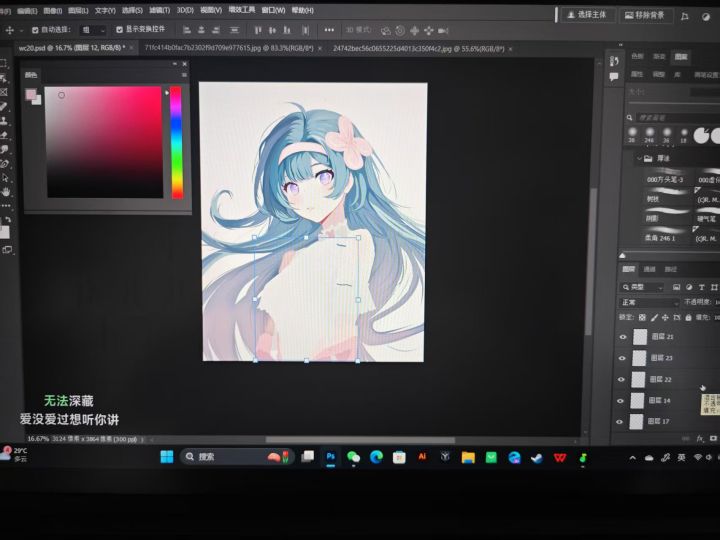Switch to the 71fc414b0fac jpg document tab
Screen dimensions: 720x540
click(228, 47)
